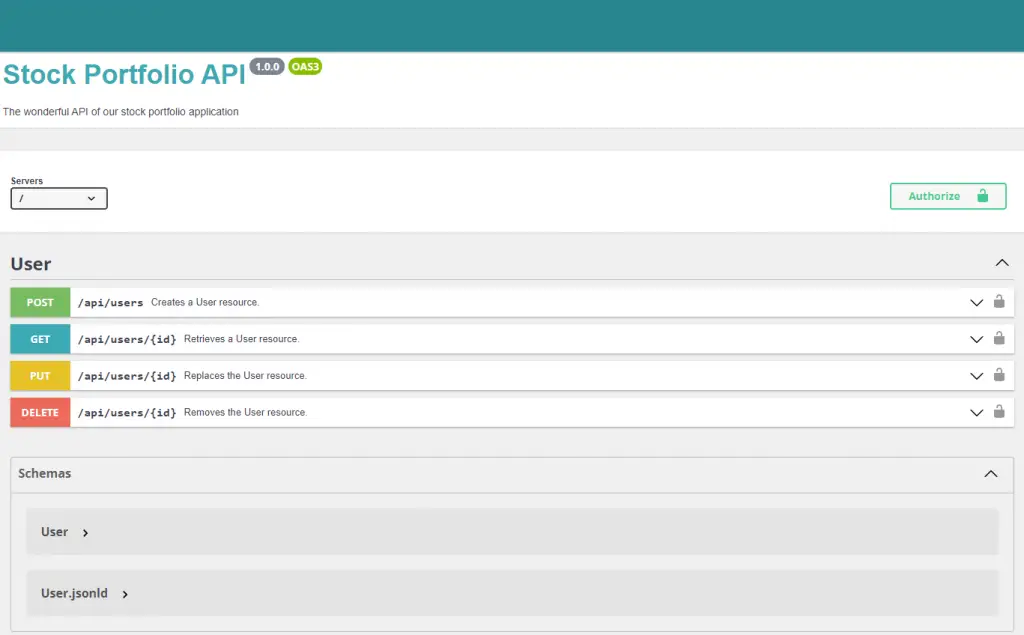The height and width of the screenshot is (635, 1024).
Task: Expand the User schema model
Action: click(65, 532)
